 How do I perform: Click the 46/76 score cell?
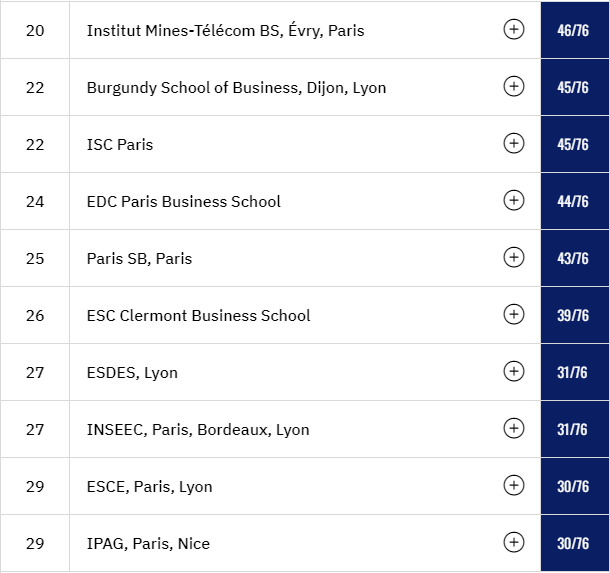pyautogui.click(x=575, y=30)
